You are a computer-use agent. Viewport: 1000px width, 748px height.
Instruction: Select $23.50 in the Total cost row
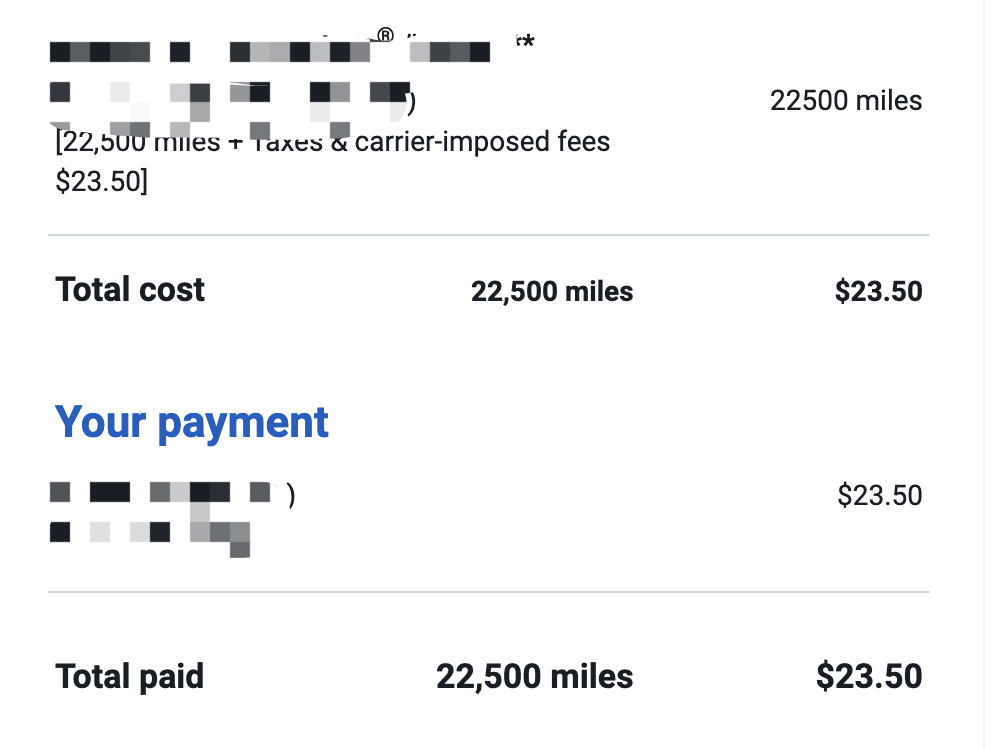pos(879,291)
